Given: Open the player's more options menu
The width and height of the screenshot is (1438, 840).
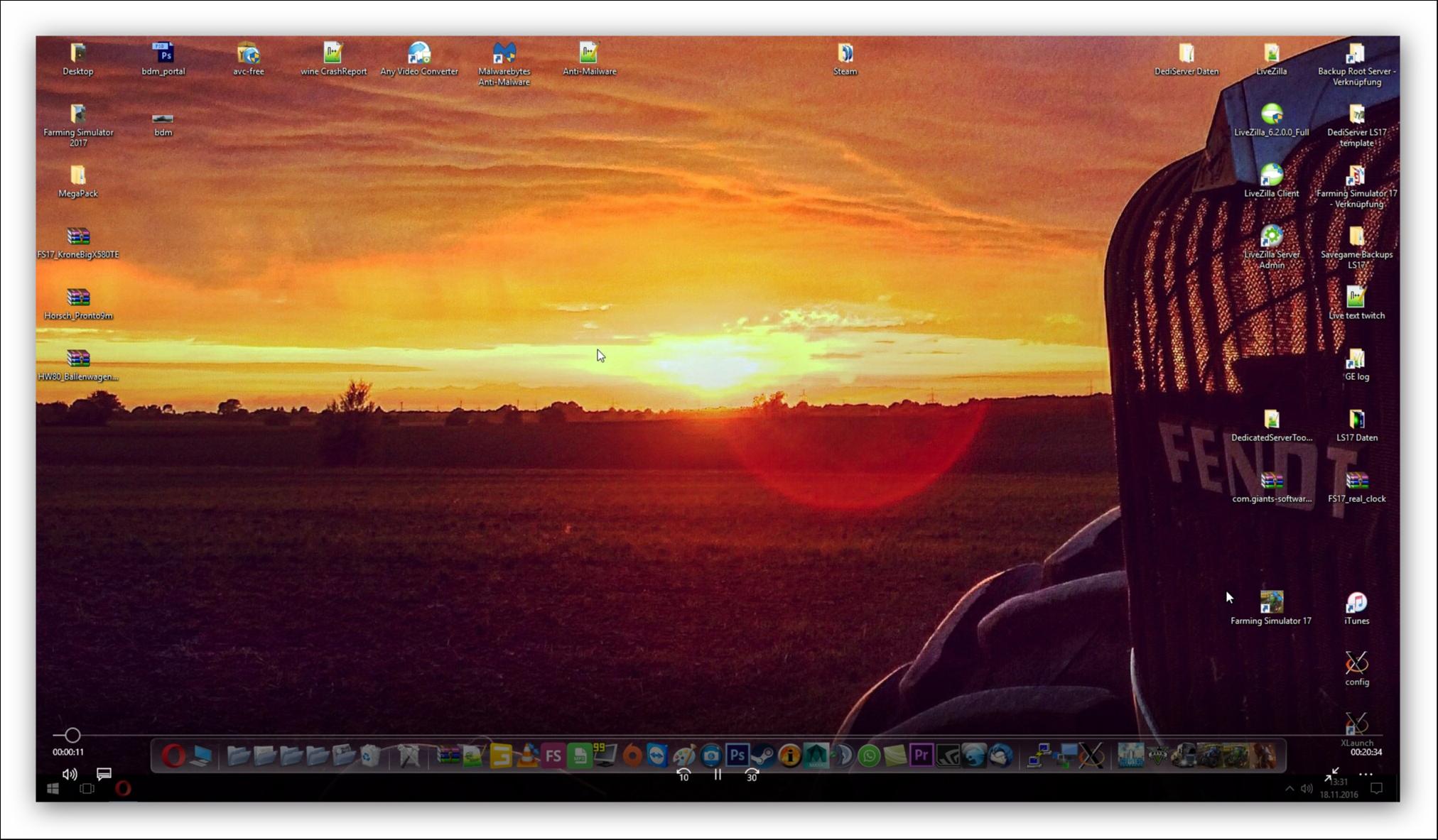Looking at the screenshot, I should (x=1366, y=775).
